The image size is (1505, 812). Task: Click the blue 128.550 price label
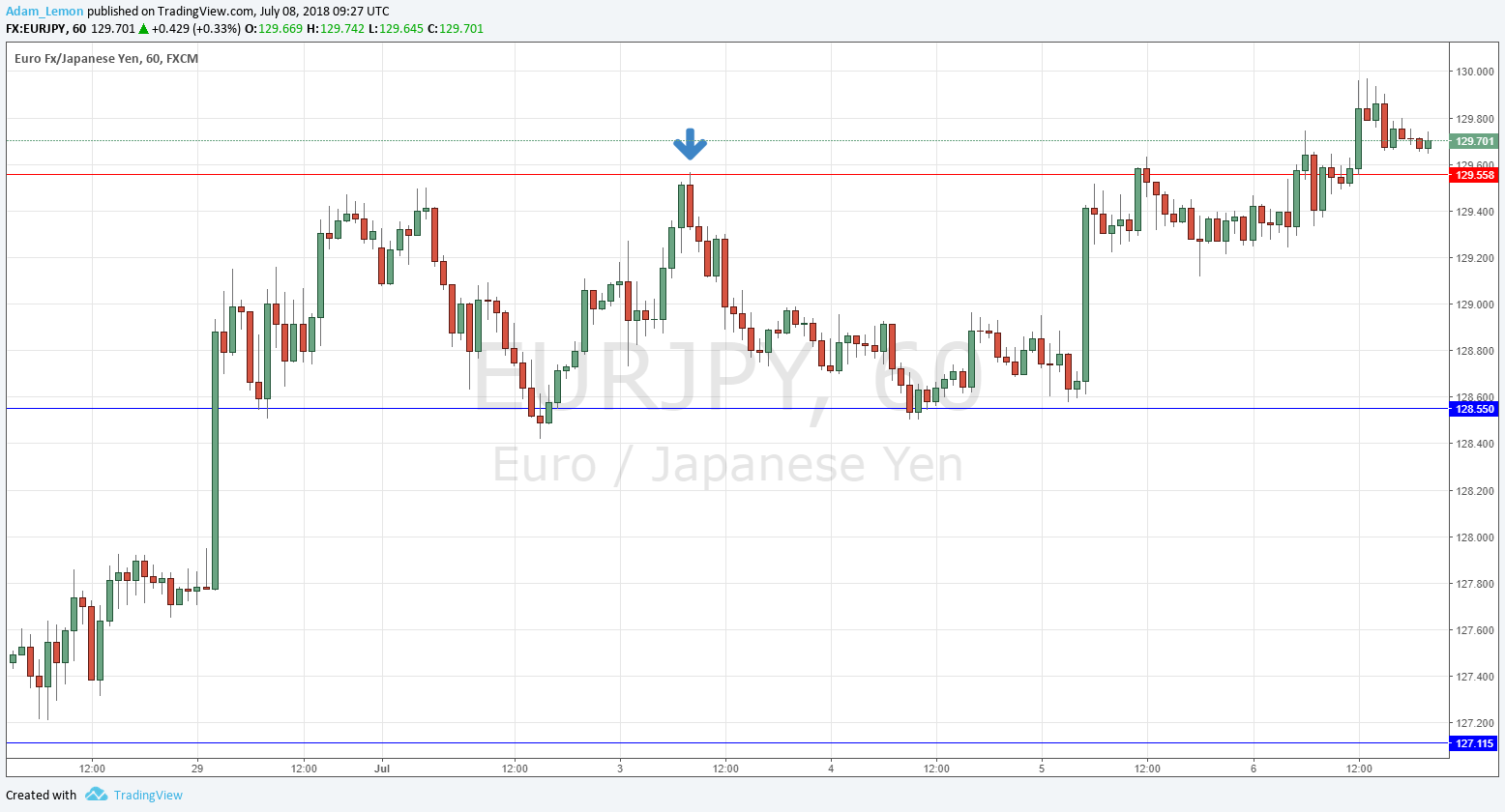[x=1474, y=409]
